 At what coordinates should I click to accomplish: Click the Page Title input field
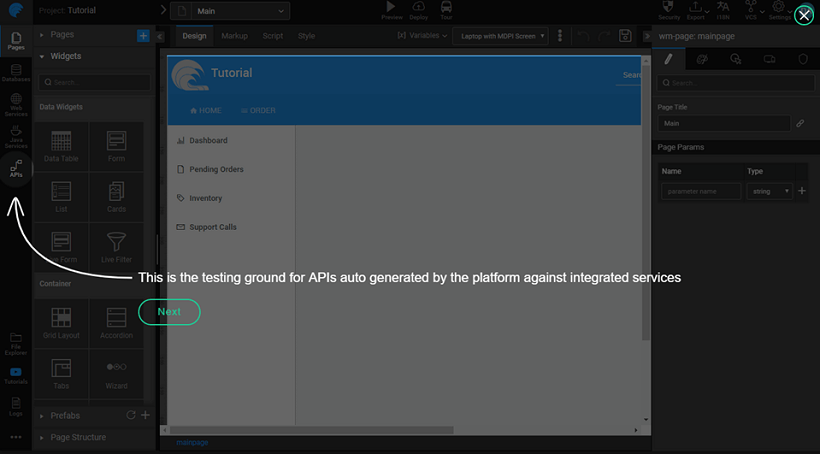coord(723,124)
